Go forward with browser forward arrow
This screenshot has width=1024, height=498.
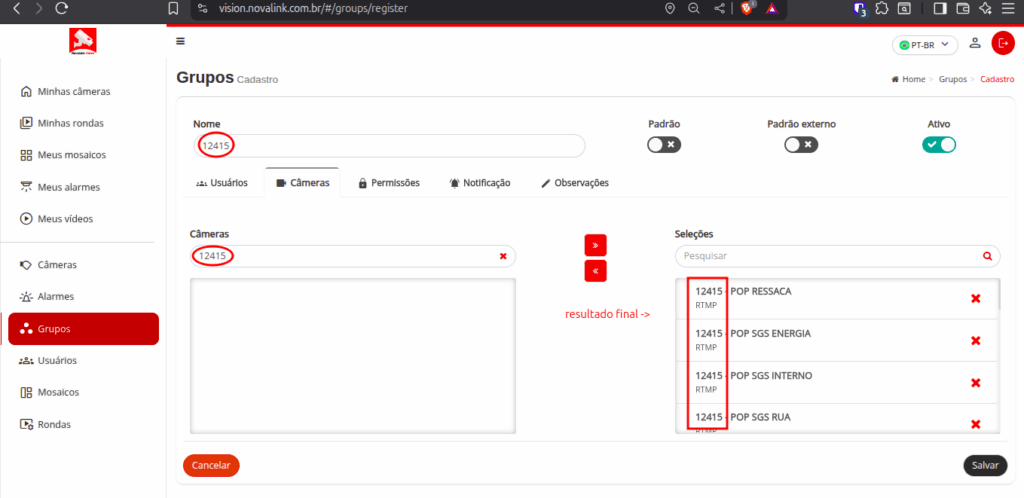(x=39, y=8)
